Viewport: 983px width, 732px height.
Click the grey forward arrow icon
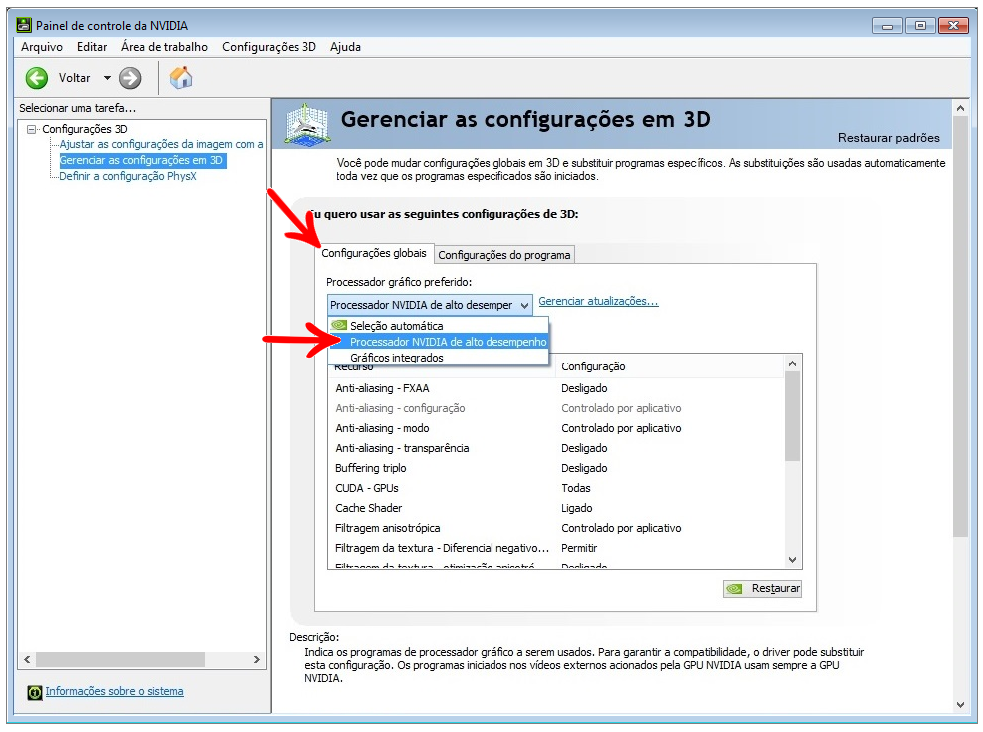tap(130, 78)
